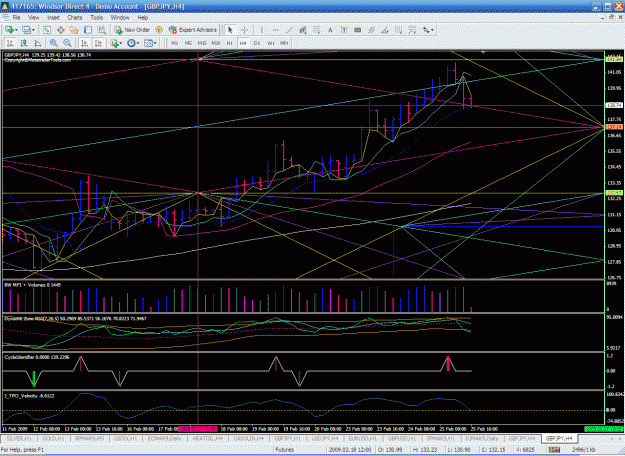Select the Rectangle drawing tool
The width and height of the screenshot is (625, 456).
(x=358, y=30)
